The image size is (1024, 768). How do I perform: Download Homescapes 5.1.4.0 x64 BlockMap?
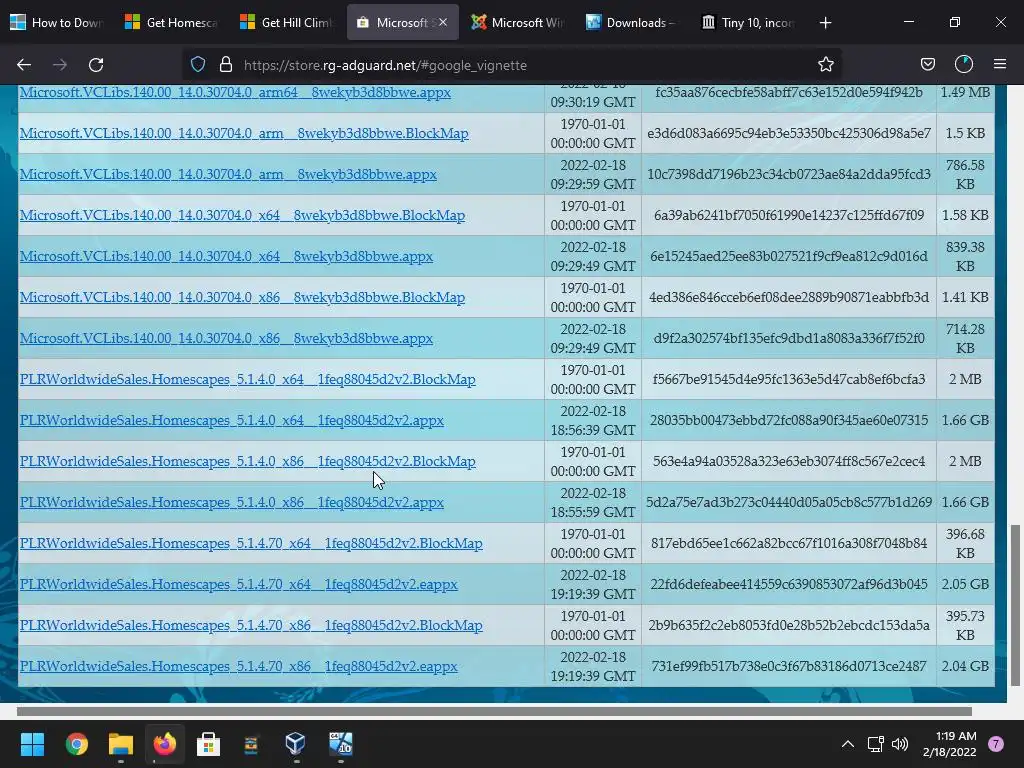248,379
